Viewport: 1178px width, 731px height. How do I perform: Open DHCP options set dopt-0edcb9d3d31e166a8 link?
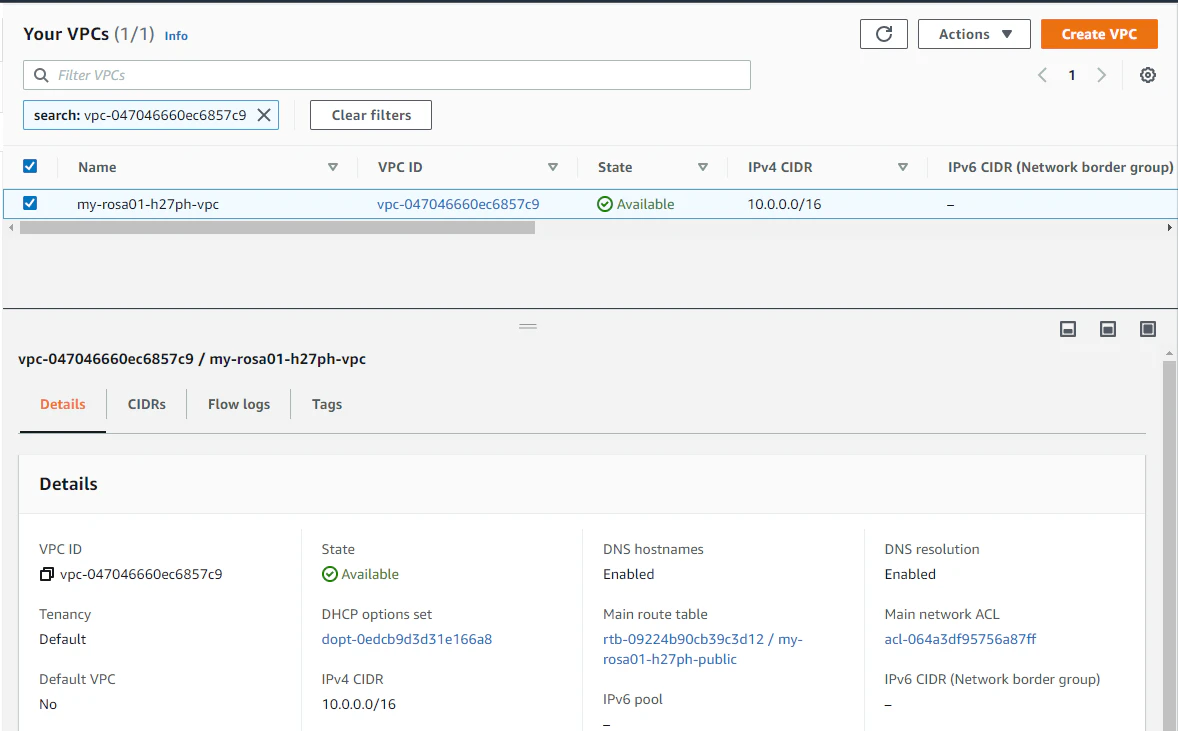406,639
